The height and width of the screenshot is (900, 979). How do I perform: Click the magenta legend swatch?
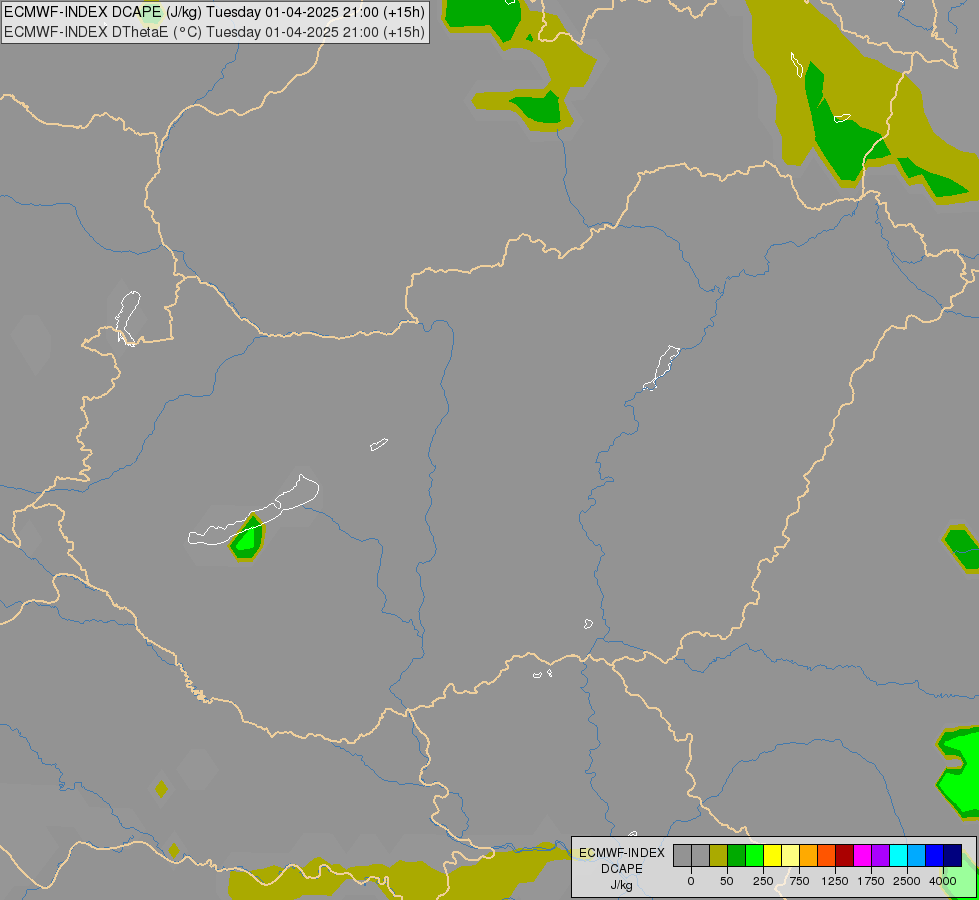(x=862, y=855)
